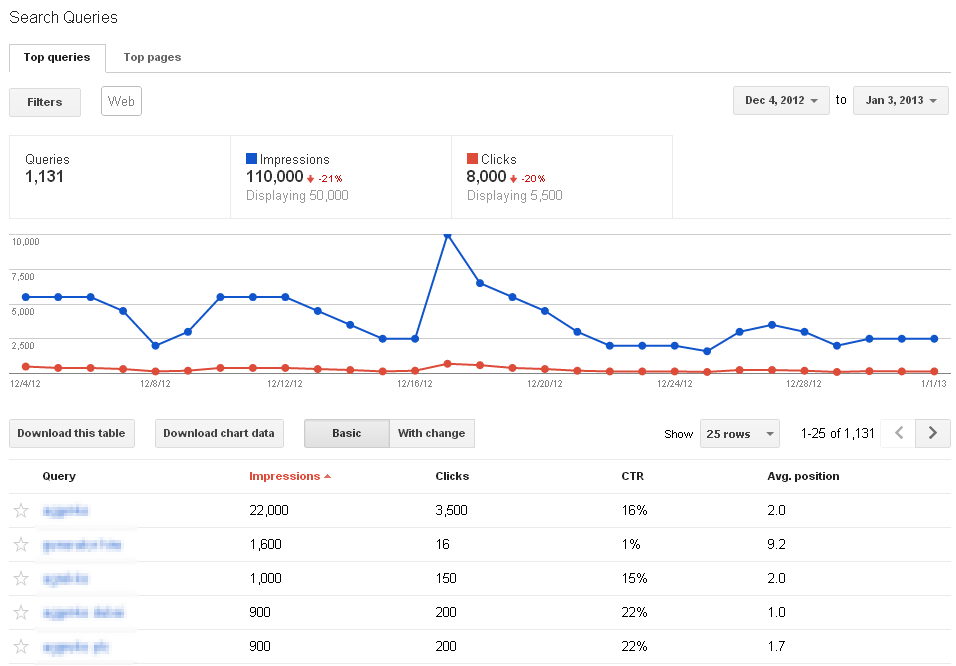Click the Download this table button
This screenshot has width=956, height=666.
[x=71, y=433]
